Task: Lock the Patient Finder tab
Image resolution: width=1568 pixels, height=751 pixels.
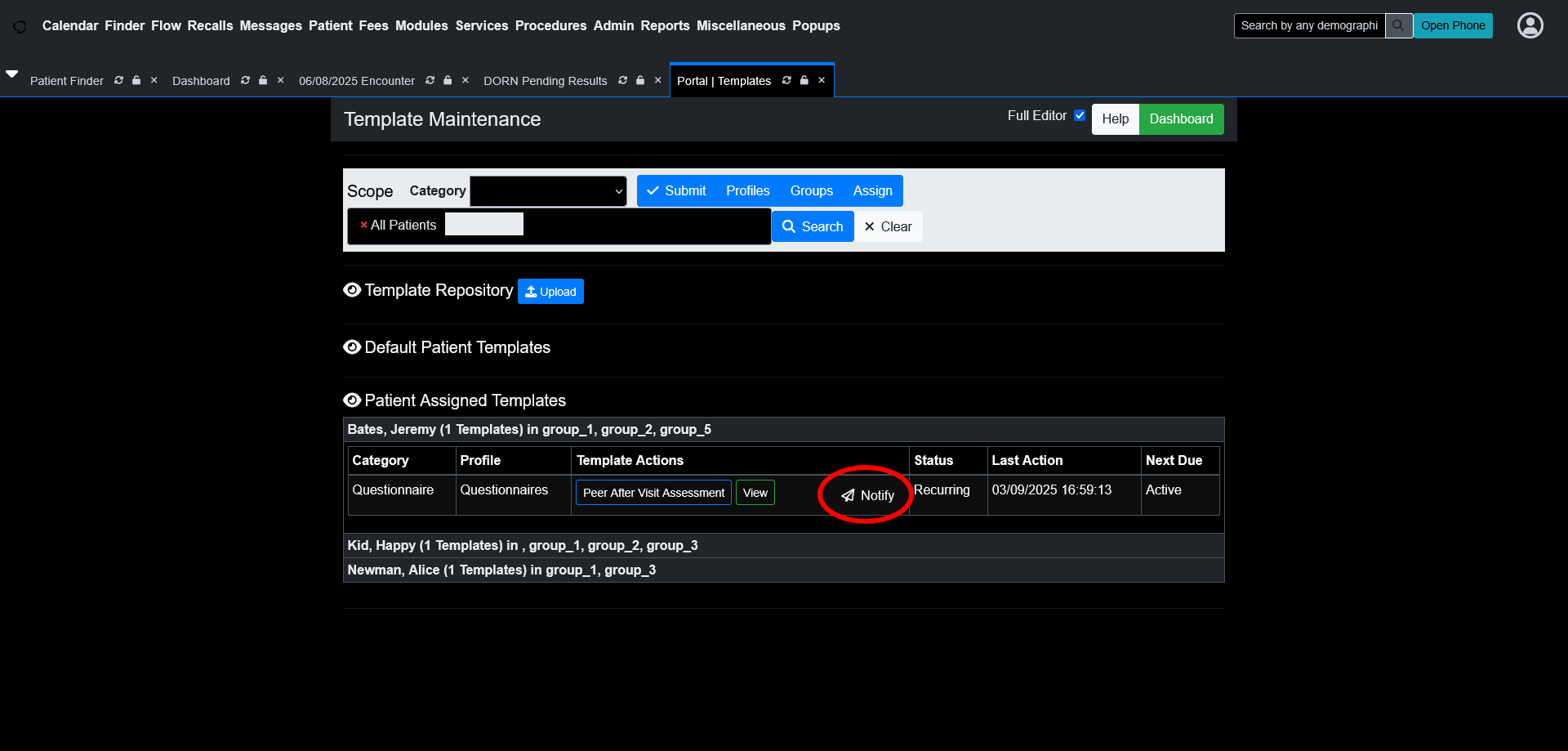Action: (136, 80)
